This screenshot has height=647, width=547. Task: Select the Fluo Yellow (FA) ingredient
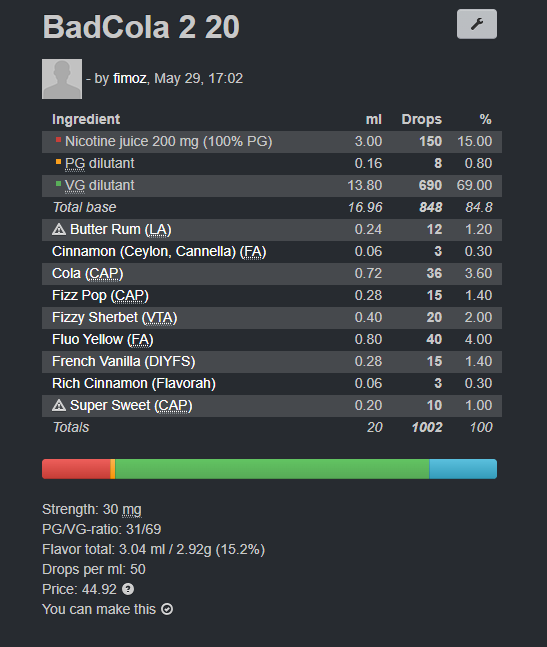pyautogui.click(x=102, y=340)
